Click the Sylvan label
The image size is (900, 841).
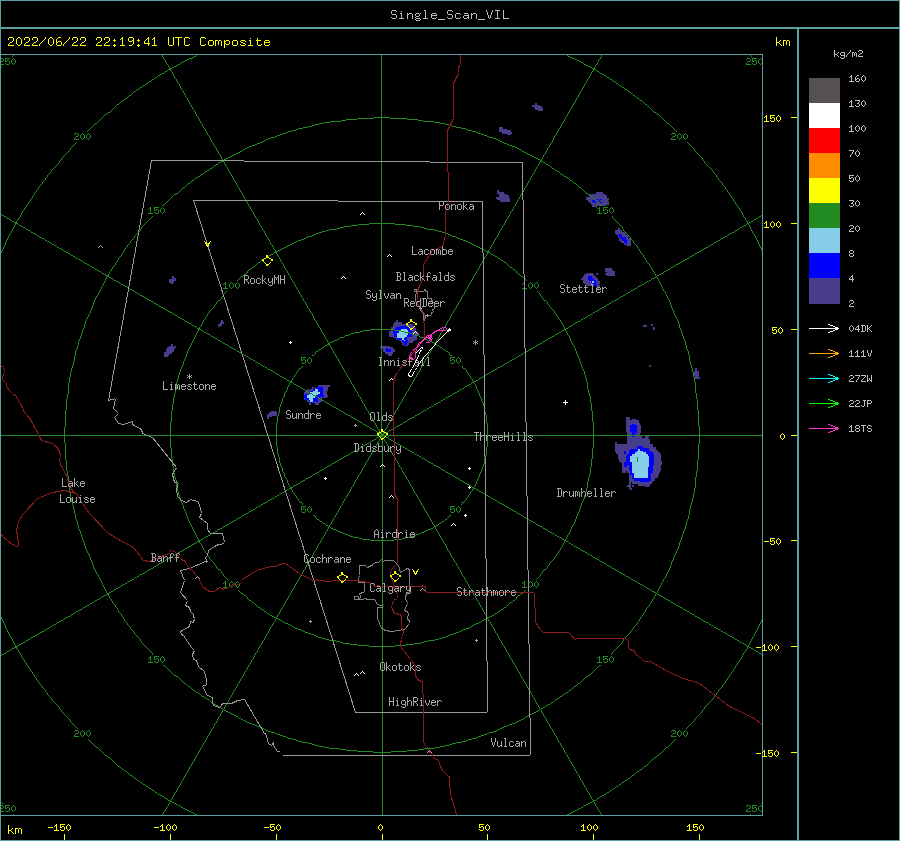383,295
